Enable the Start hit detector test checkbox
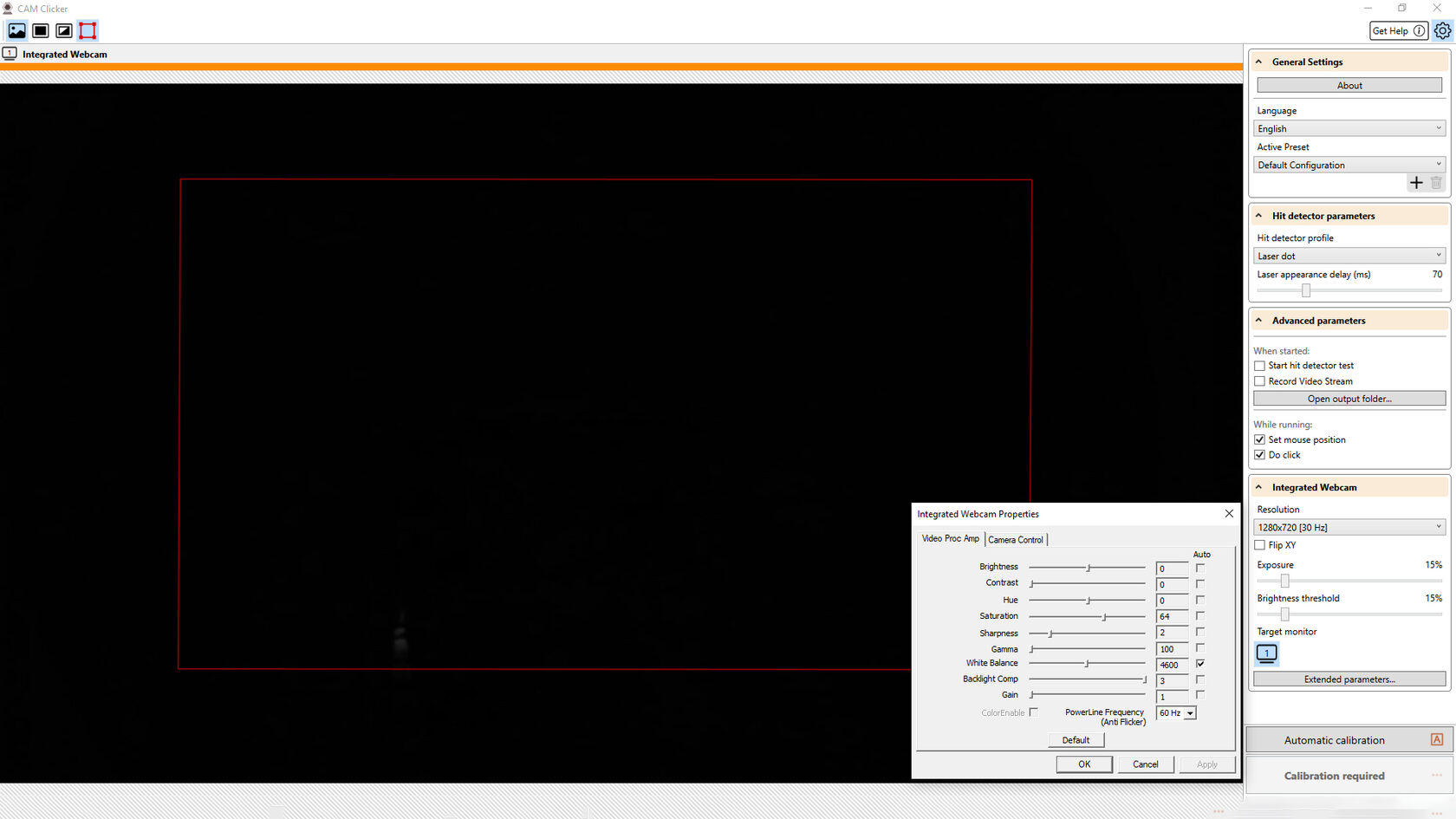Screen dimensions: 1456x819 tap(1259, 365)
